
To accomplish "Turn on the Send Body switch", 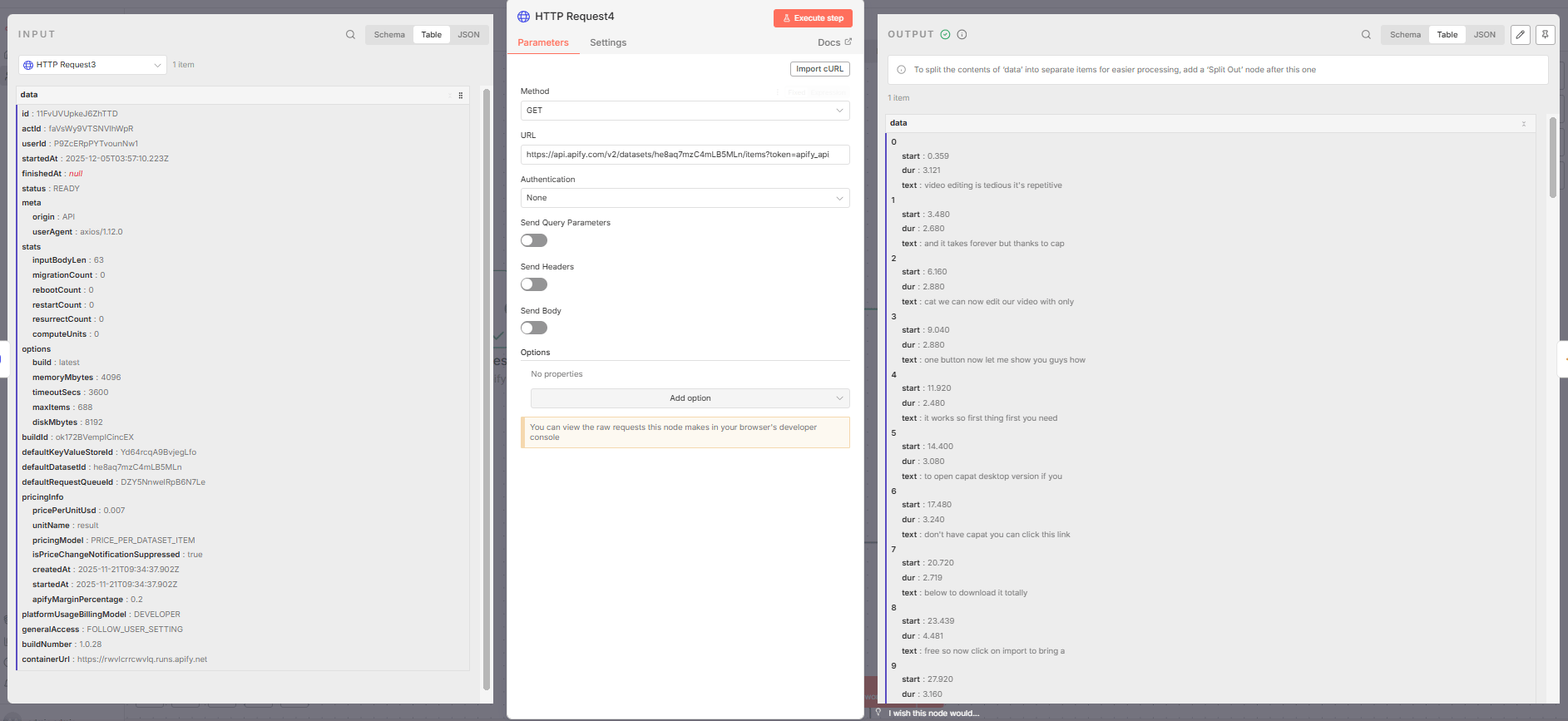I will (534, 328).
